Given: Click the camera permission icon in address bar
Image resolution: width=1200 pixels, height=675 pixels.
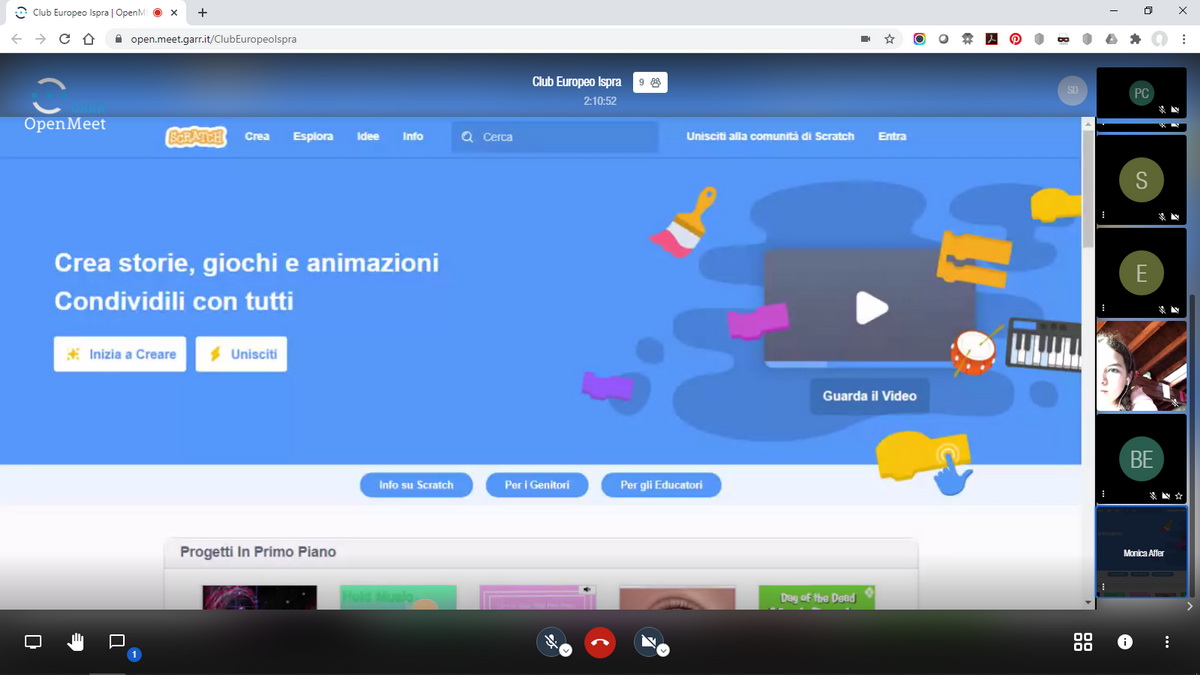Looking at the screenshot, I should pyautogui.click(x=865, y=39).
